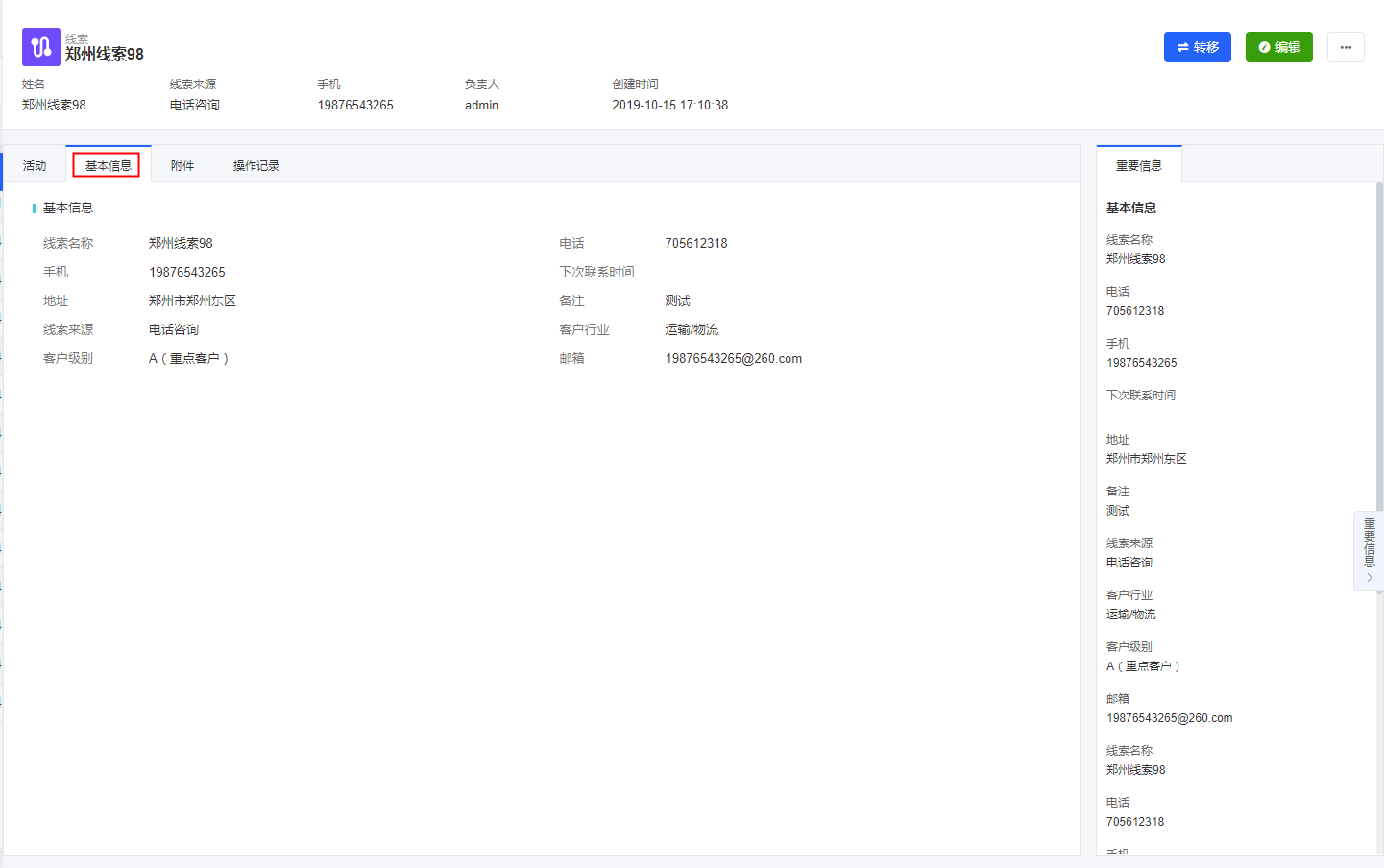This screenshot has height=868, width=1384.
Task: Click 客户行业 value 运输/物流 in main panel
Action: (692, 330)
